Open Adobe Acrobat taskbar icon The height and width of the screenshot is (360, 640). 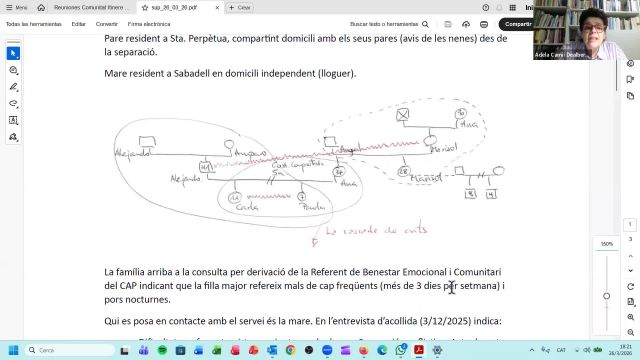pos(419,350)
